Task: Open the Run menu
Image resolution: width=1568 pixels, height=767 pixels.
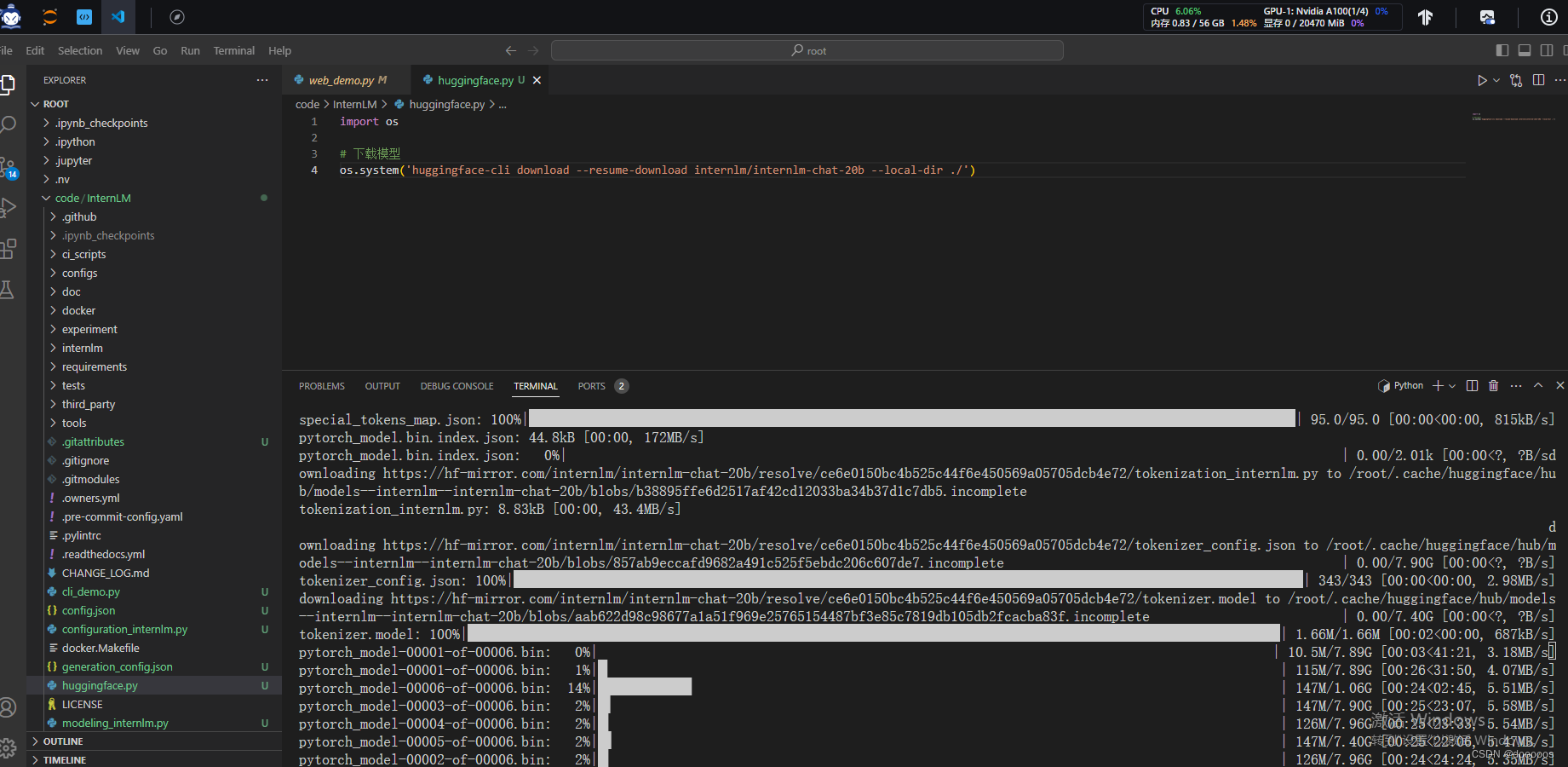Action: click(190, 51)
